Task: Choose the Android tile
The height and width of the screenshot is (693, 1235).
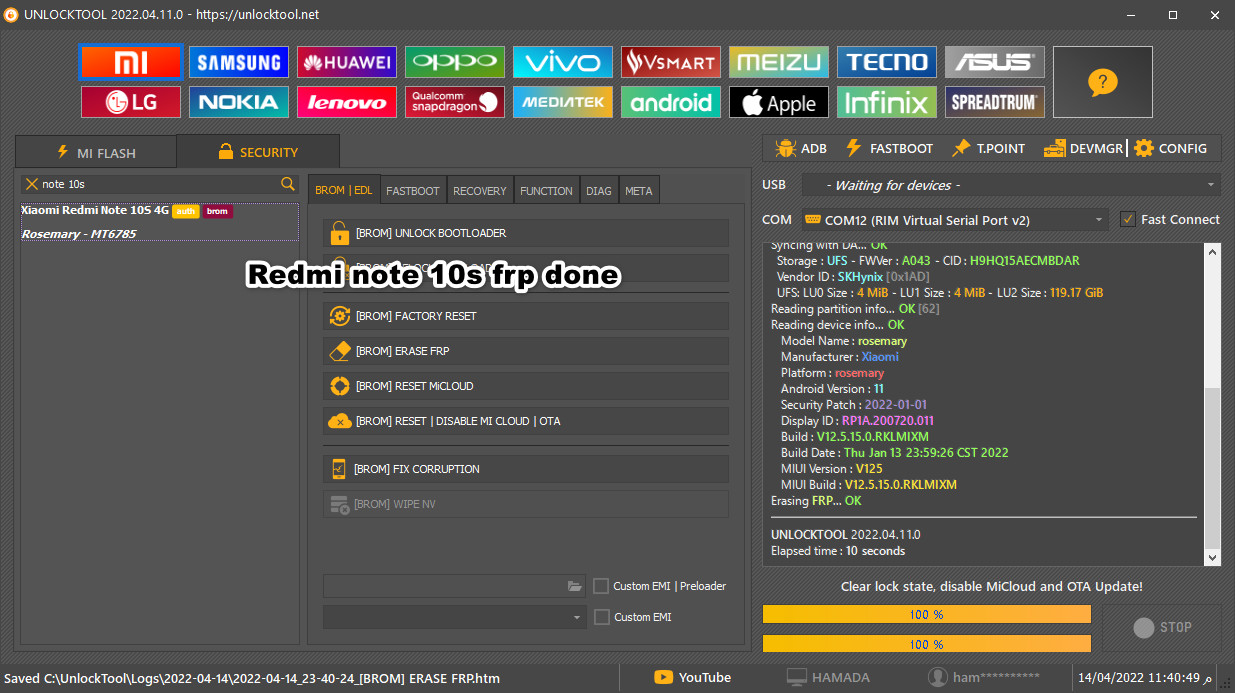Action: [670, 102]
